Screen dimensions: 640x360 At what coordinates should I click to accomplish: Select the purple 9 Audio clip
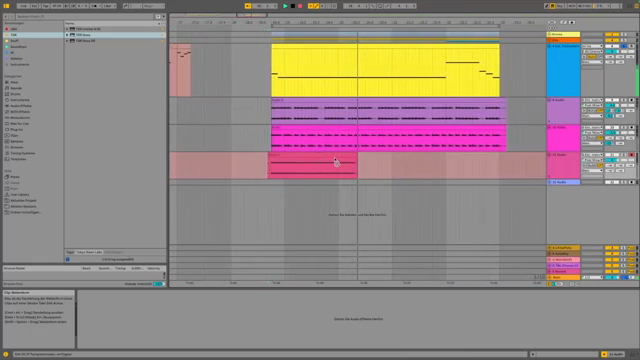click(389, 111)
